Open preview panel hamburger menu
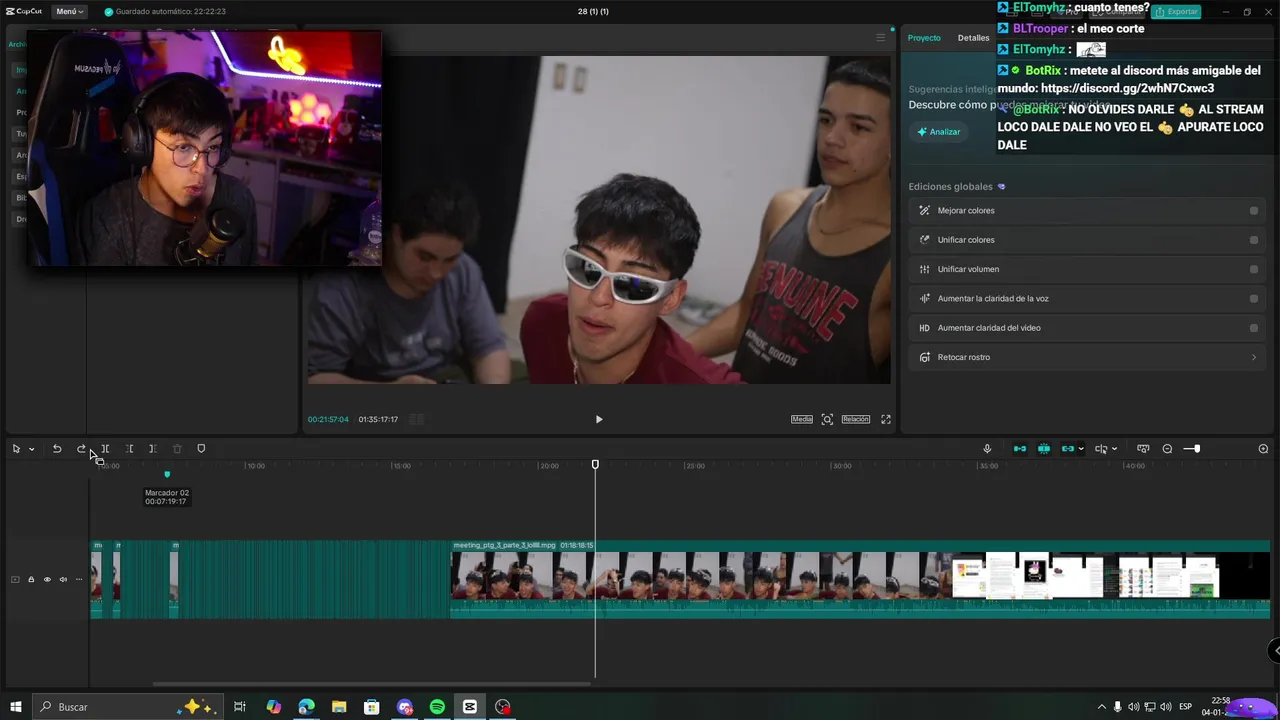This screenshot has width=1280, height=720. (x=880, y=38)
